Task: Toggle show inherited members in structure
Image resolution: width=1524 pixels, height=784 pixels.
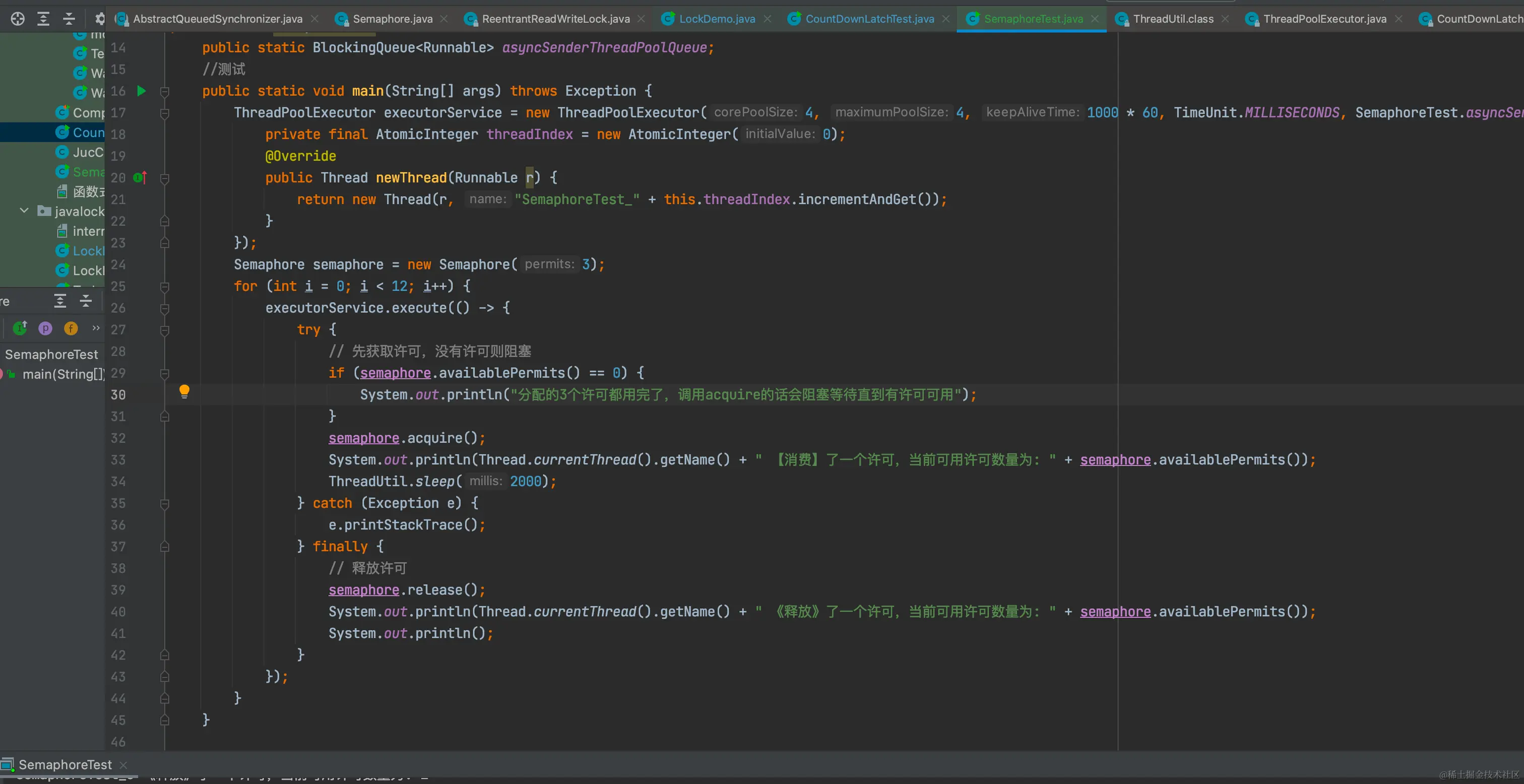Action: (x=20, y=329)
